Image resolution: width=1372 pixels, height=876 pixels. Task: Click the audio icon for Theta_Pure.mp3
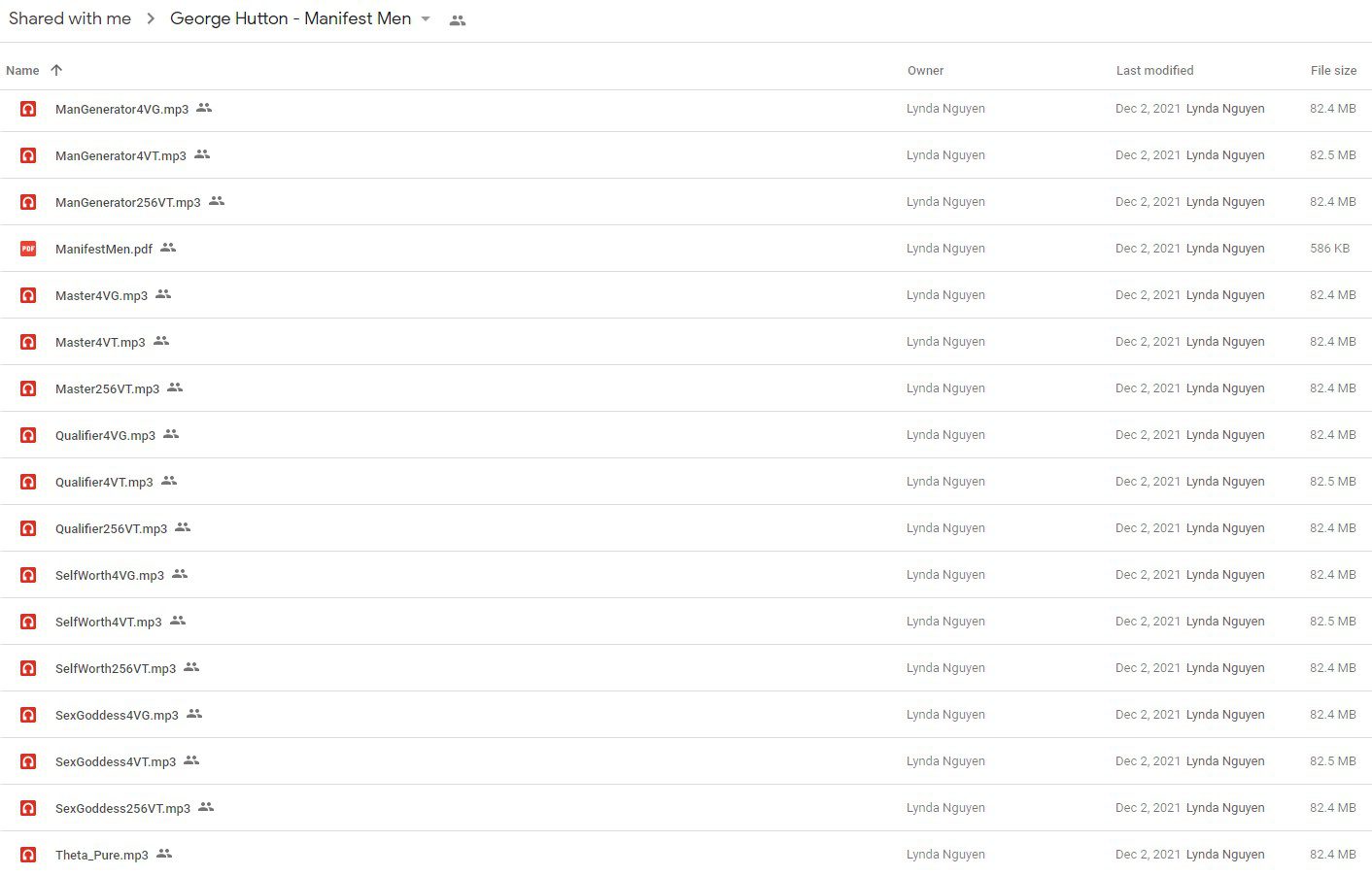[28, 855]
